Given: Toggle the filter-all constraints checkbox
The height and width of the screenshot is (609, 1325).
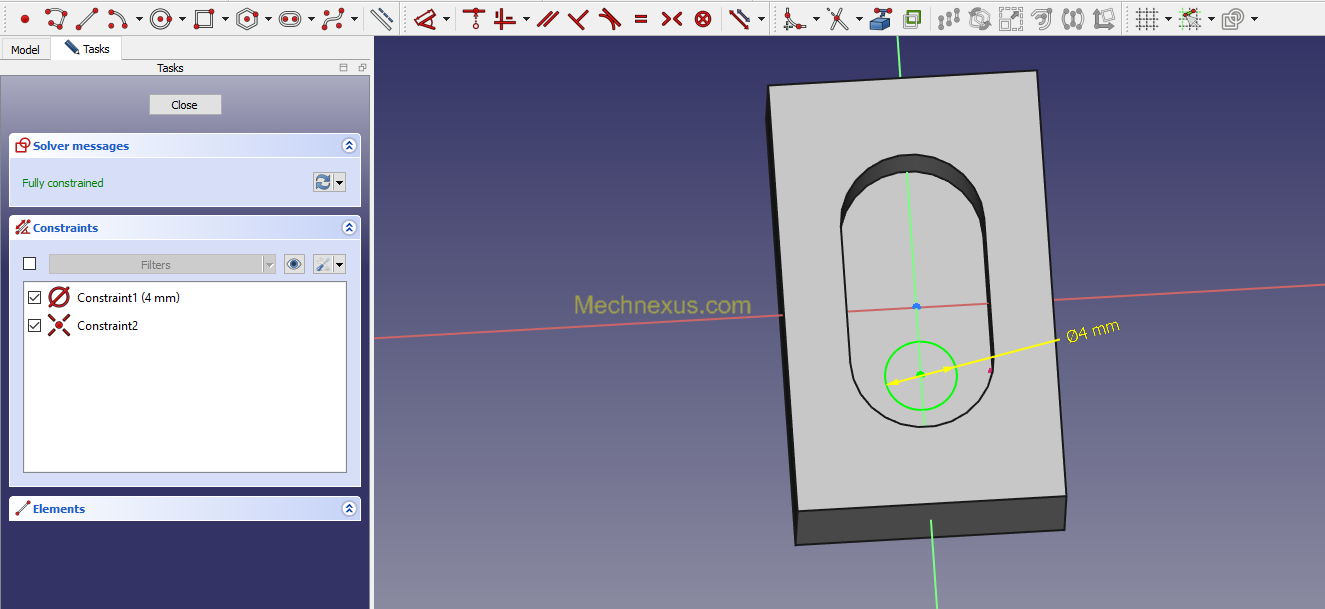Looking at the screenshot, I should (30, 264).
